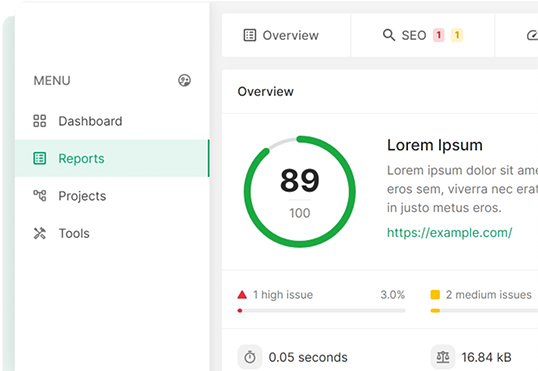This screenshot has height=371, width=538.
Task: Open Tools from the sidebar menu
Action: click(112, 233)
